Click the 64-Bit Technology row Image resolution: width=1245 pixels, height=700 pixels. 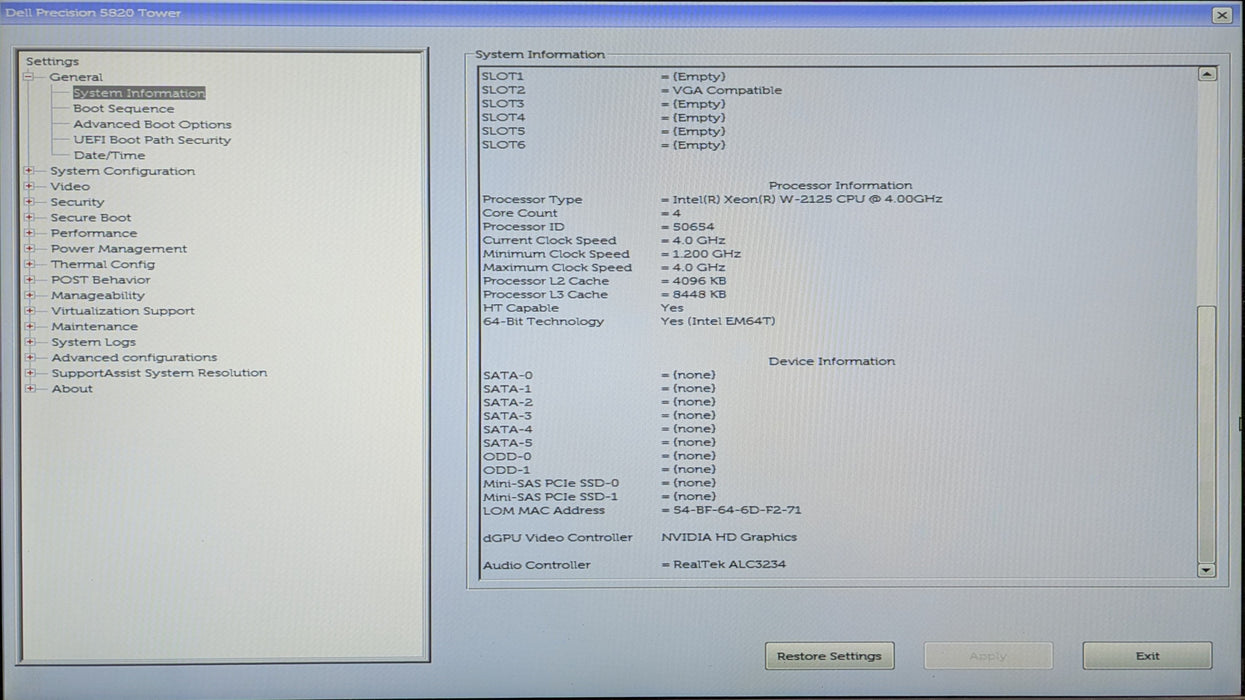coord(629,322)
